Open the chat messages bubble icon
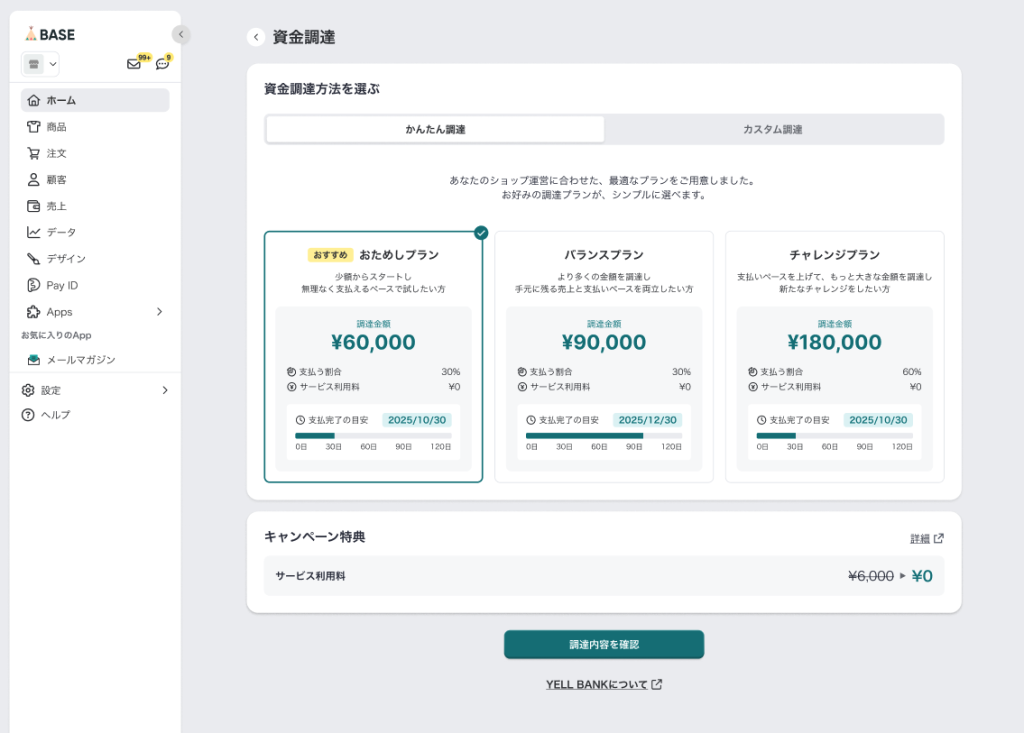 tap(162, 64)
